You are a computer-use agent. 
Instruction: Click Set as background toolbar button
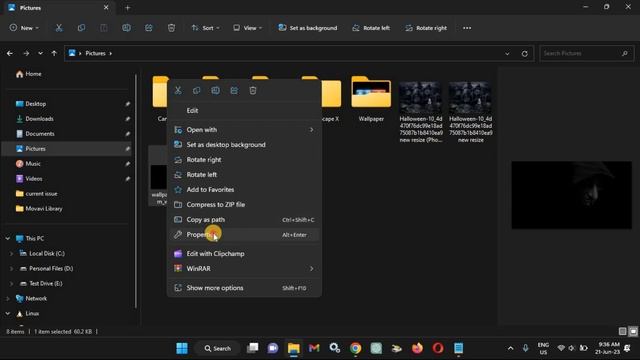coord(308,28)
